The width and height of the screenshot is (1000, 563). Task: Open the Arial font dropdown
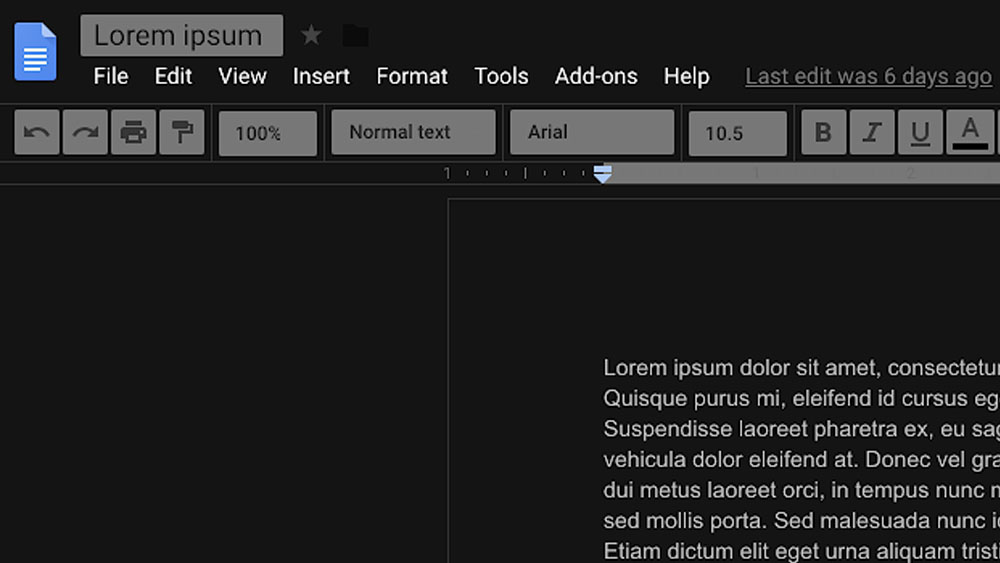(592, 133)
